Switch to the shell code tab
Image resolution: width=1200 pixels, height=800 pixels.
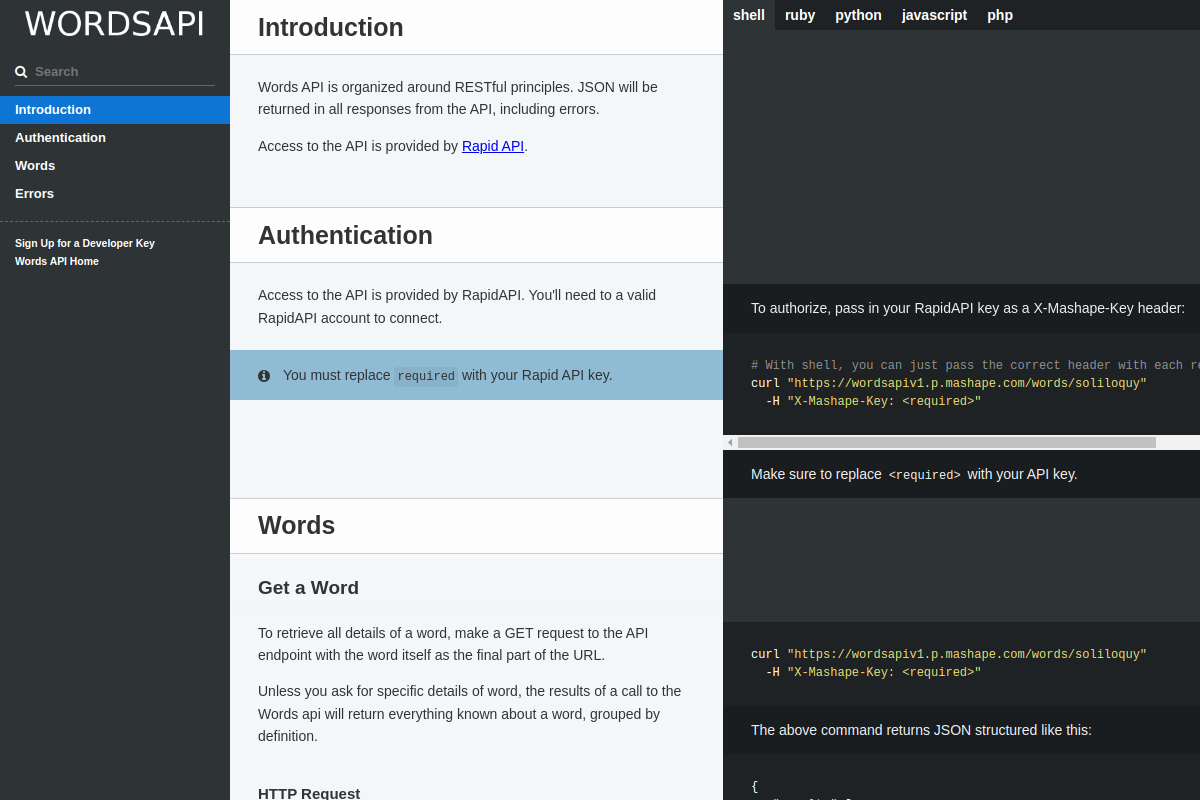click(x=749, y=15)
